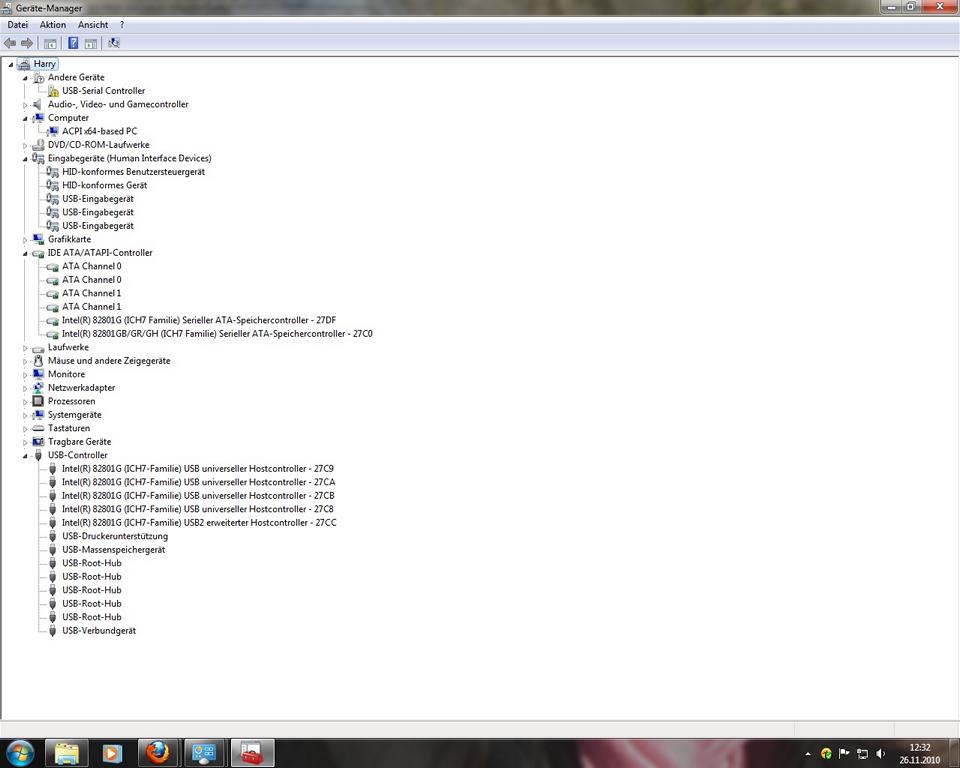This screenshot has width=960, height=768.
Task: Show hidden tray icons arrow
Action: point(808,754)
